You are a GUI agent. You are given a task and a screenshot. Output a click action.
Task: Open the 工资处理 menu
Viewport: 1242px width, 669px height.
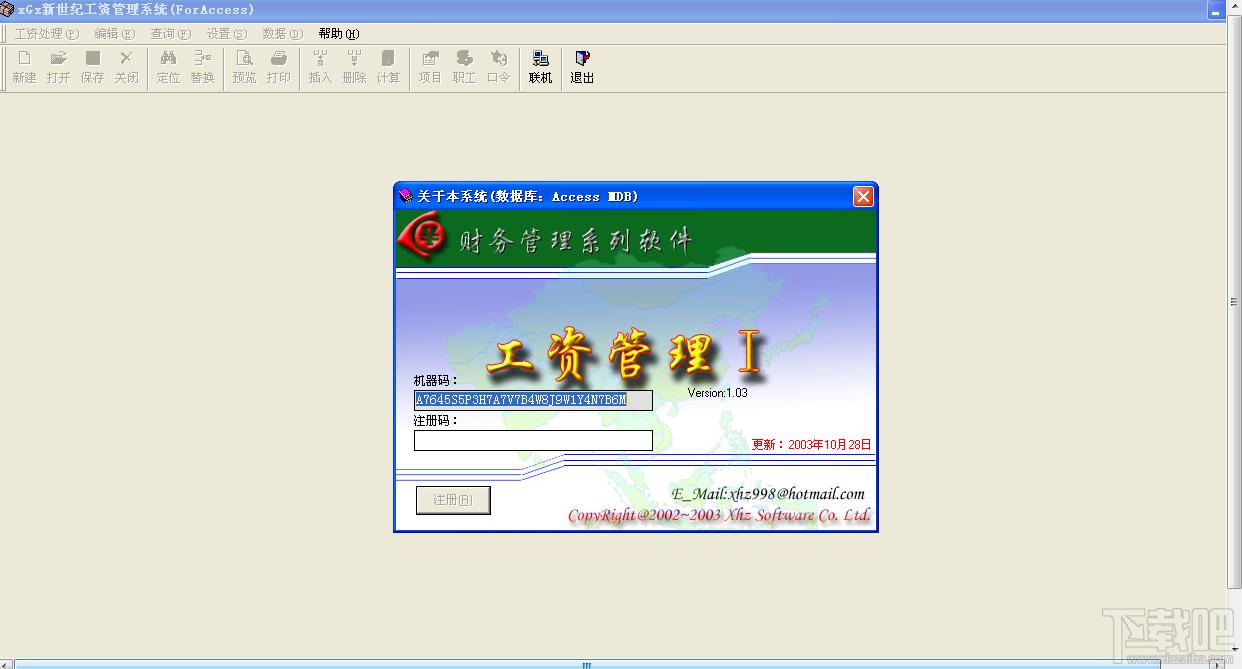46,34
